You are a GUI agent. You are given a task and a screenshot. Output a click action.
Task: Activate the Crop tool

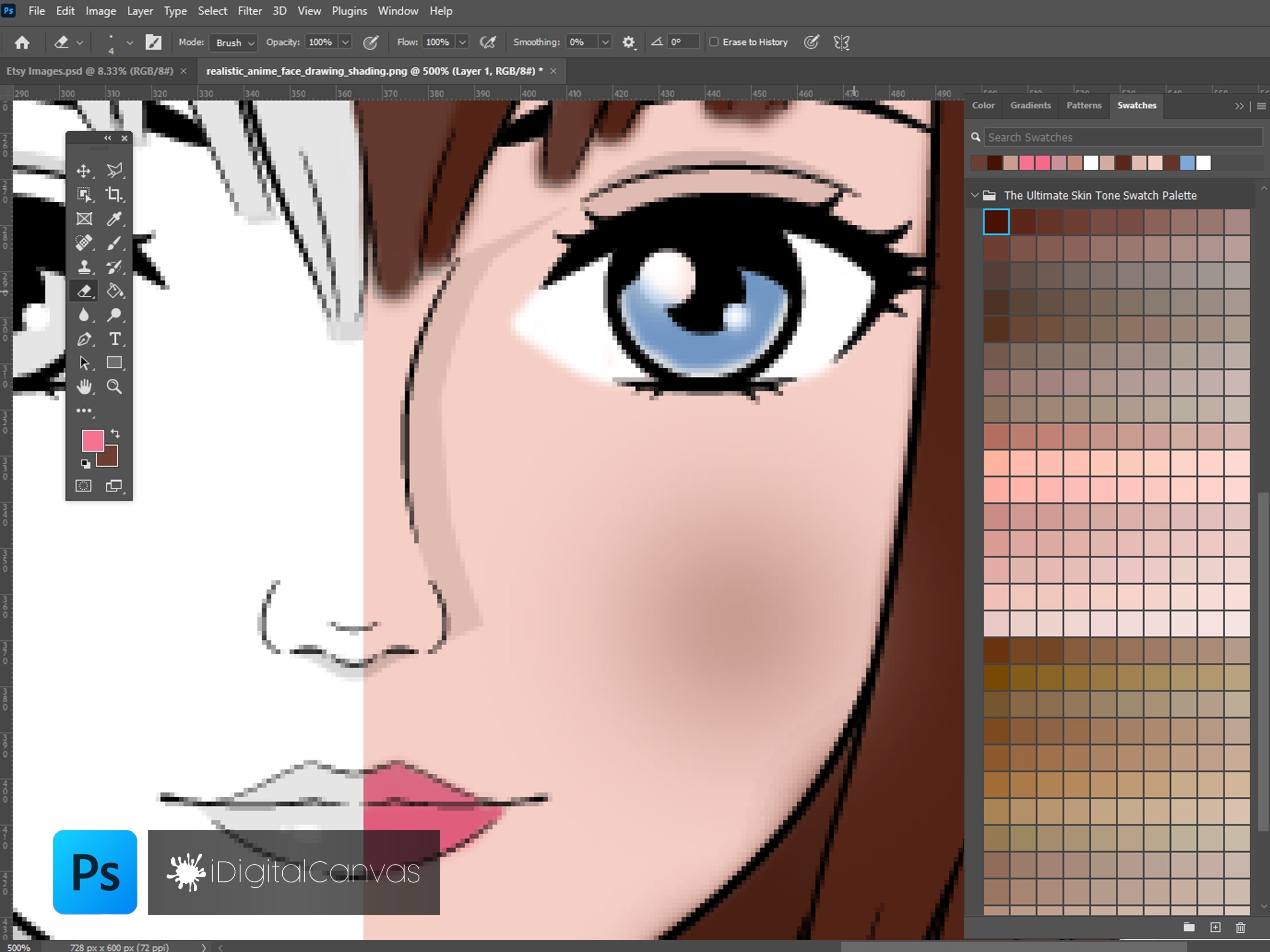point(115,194)
